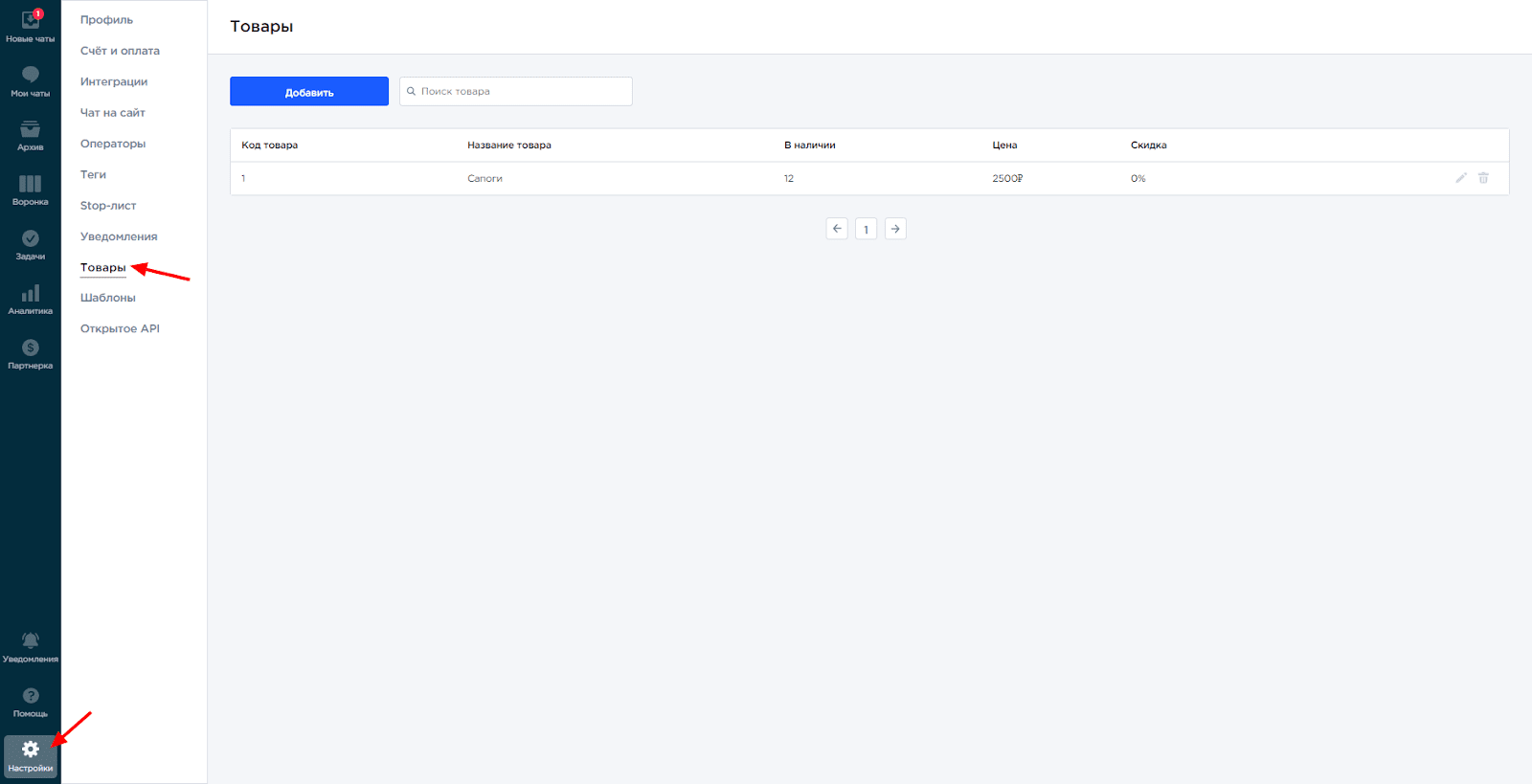Open the Notifications bell icon
The image size is (1532, 784).
tap(30, 641)
